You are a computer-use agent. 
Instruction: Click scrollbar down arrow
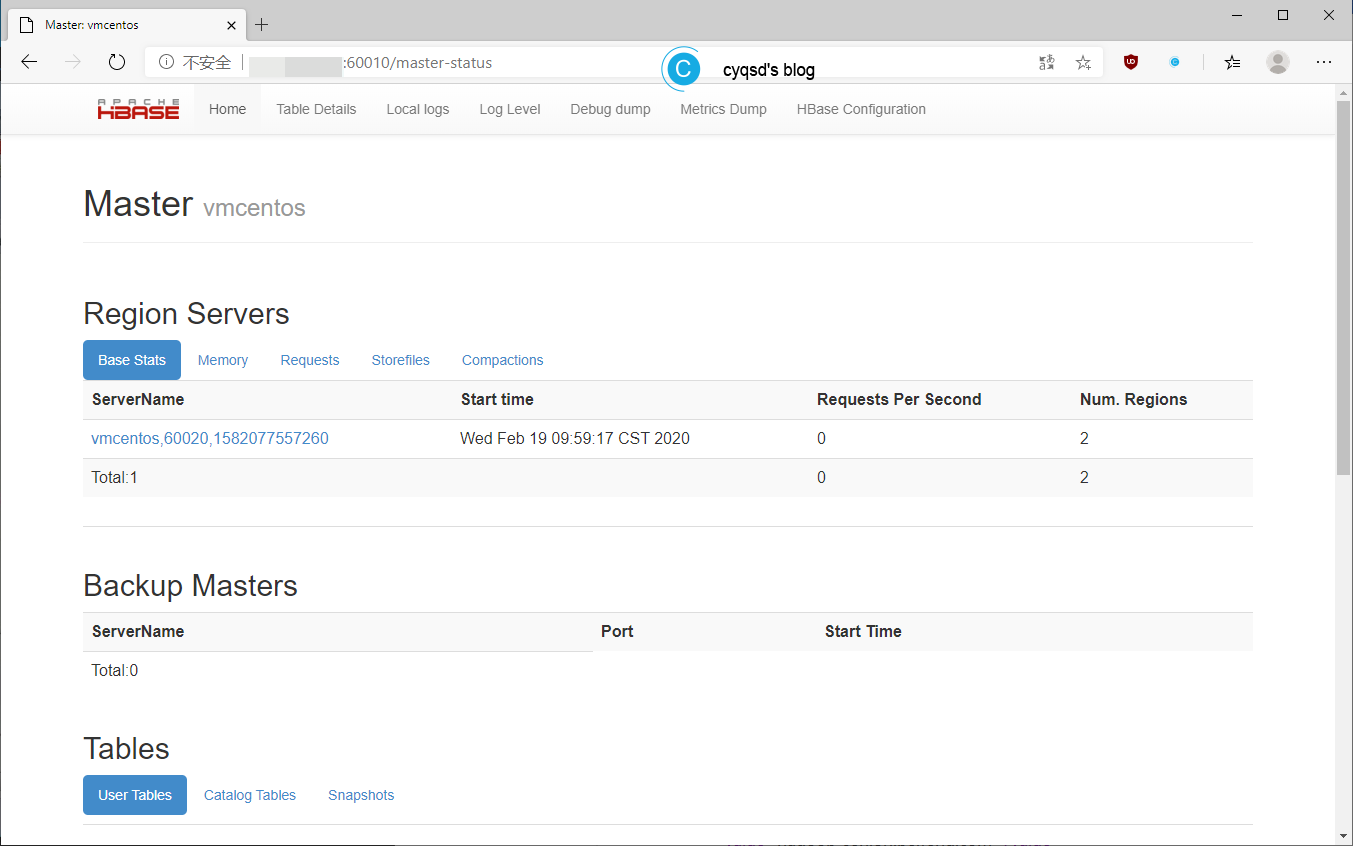tap(1344, 835)
